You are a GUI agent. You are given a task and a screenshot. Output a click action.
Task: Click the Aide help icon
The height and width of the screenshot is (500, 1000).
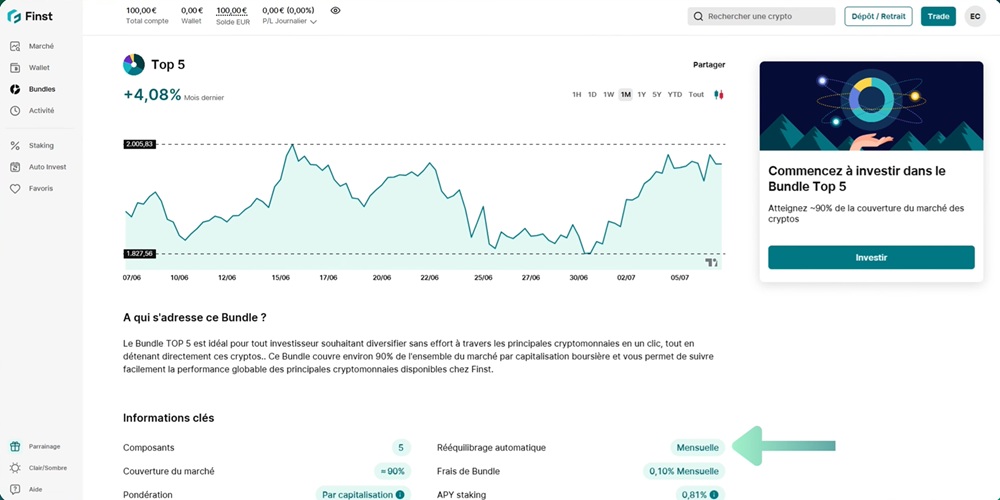click(x=15, y=489)
